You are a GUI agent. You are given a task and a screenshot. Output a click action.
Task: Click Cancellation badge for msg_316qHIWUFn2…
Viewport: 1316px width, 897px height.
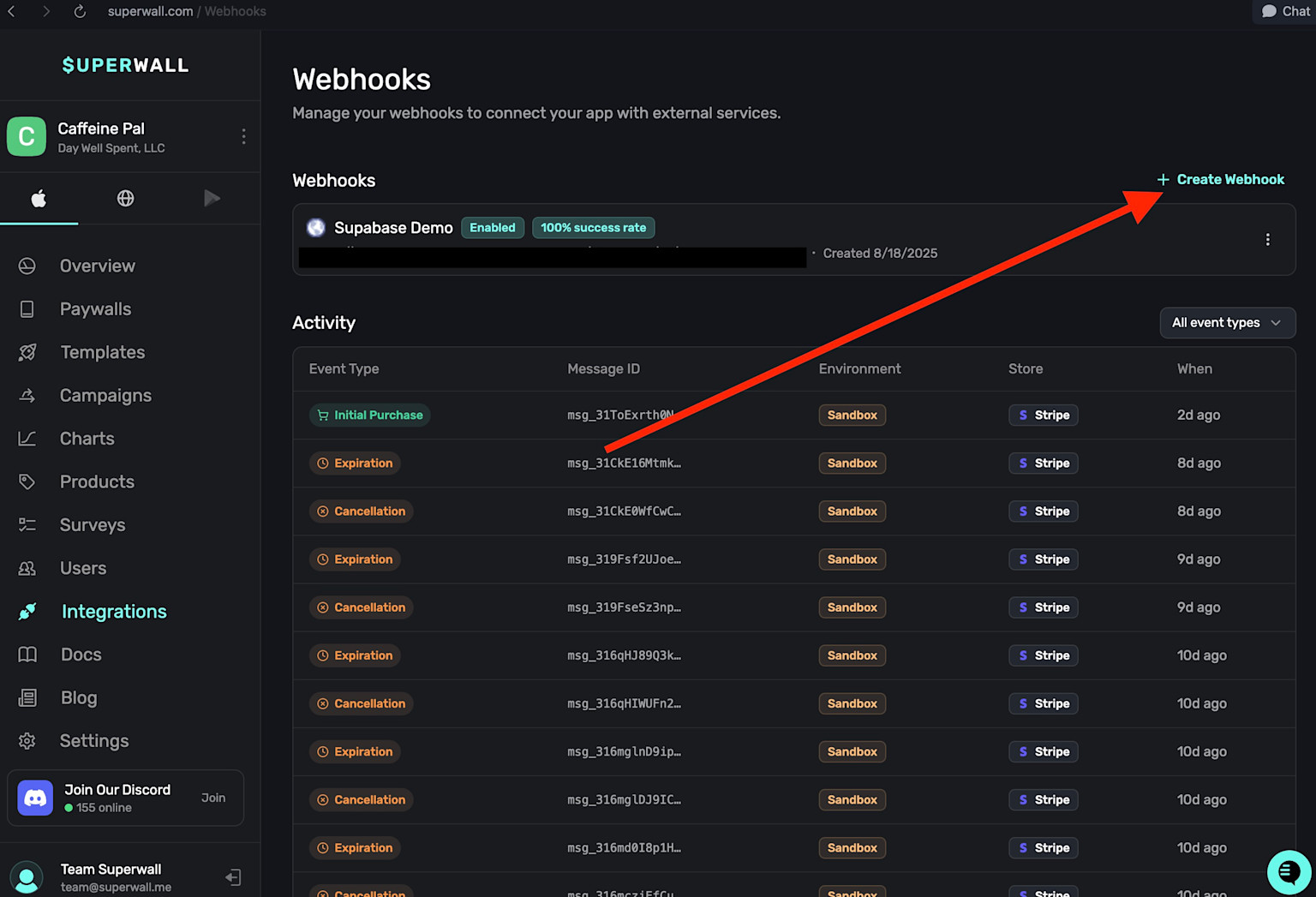pyautogui.click(x=362, y=703)
